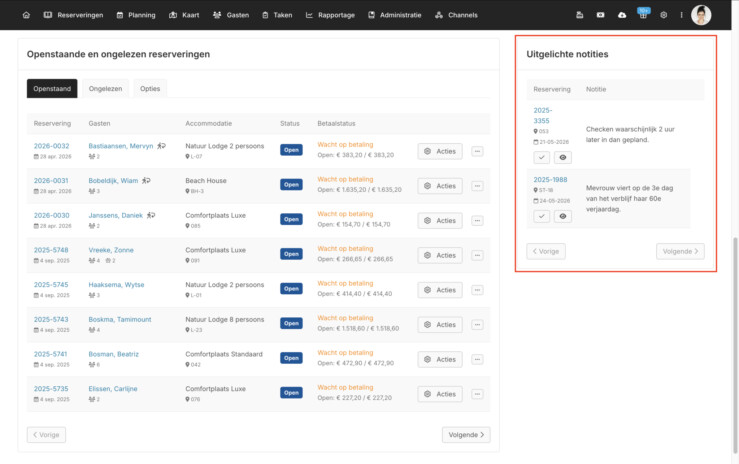Click the more options ellipsis for 2025-5748
Screen dimensions: 739x464
[477, 255]
